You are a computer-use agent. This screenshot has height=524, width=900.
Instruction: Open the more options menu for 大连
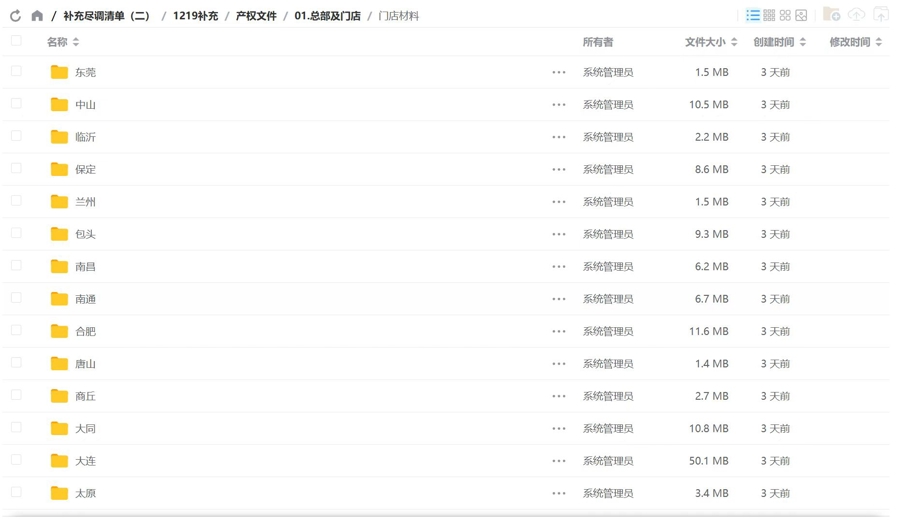pyautogui.click(x=559, y=461)
